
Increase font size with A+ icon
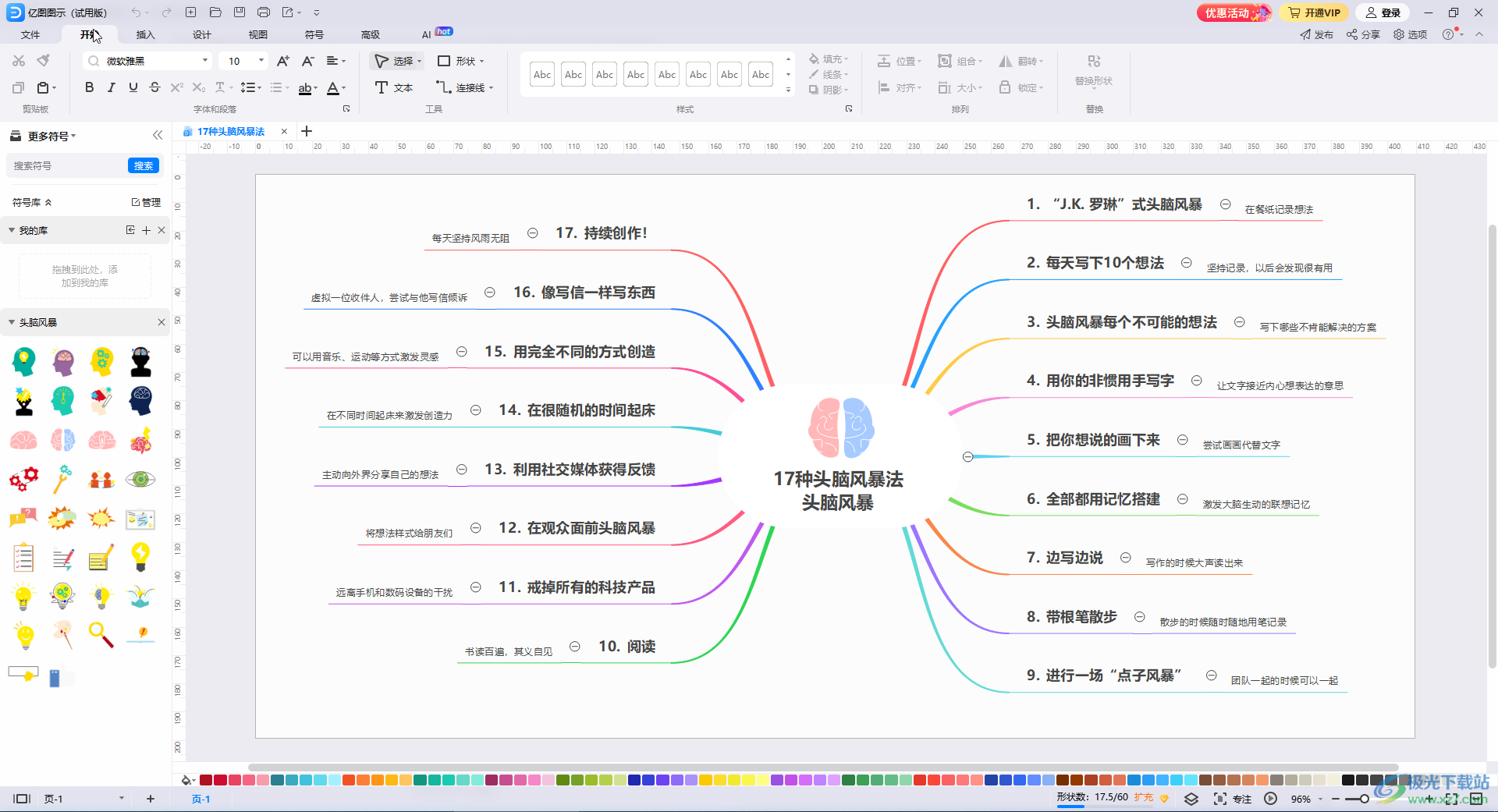[283, 61]
